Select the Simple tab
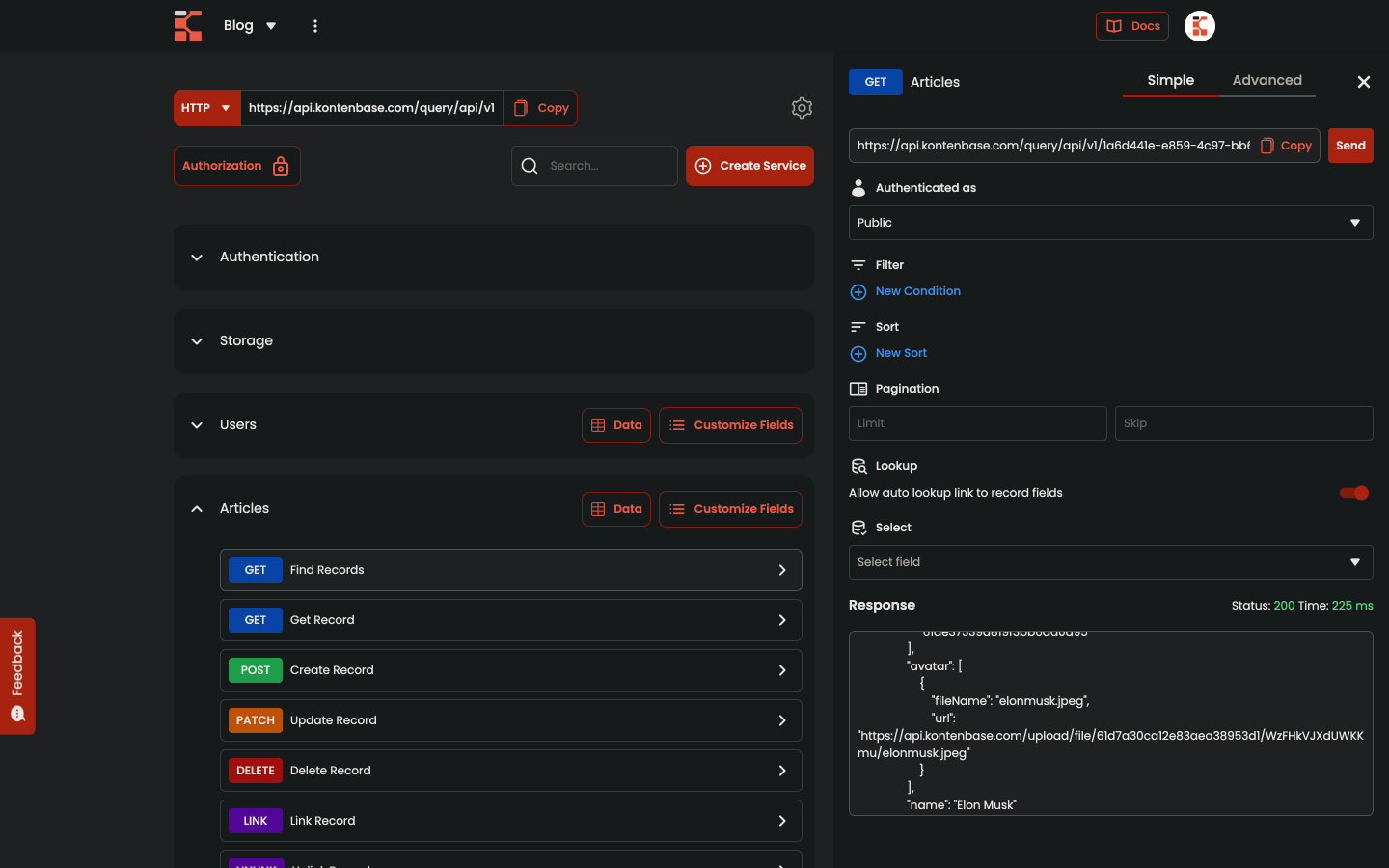1389x868 pixels. point(1170,81)
